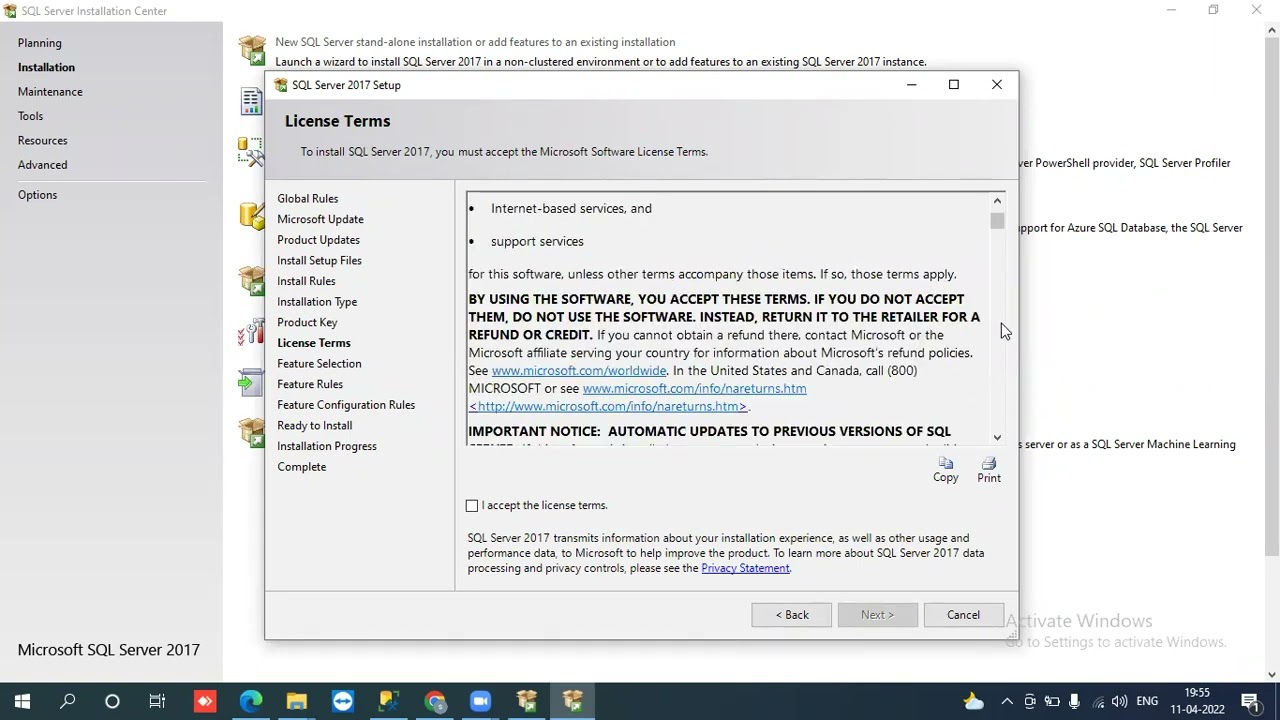Open the www.microsoft.com/worldwide link

click(x=579, y=371)
